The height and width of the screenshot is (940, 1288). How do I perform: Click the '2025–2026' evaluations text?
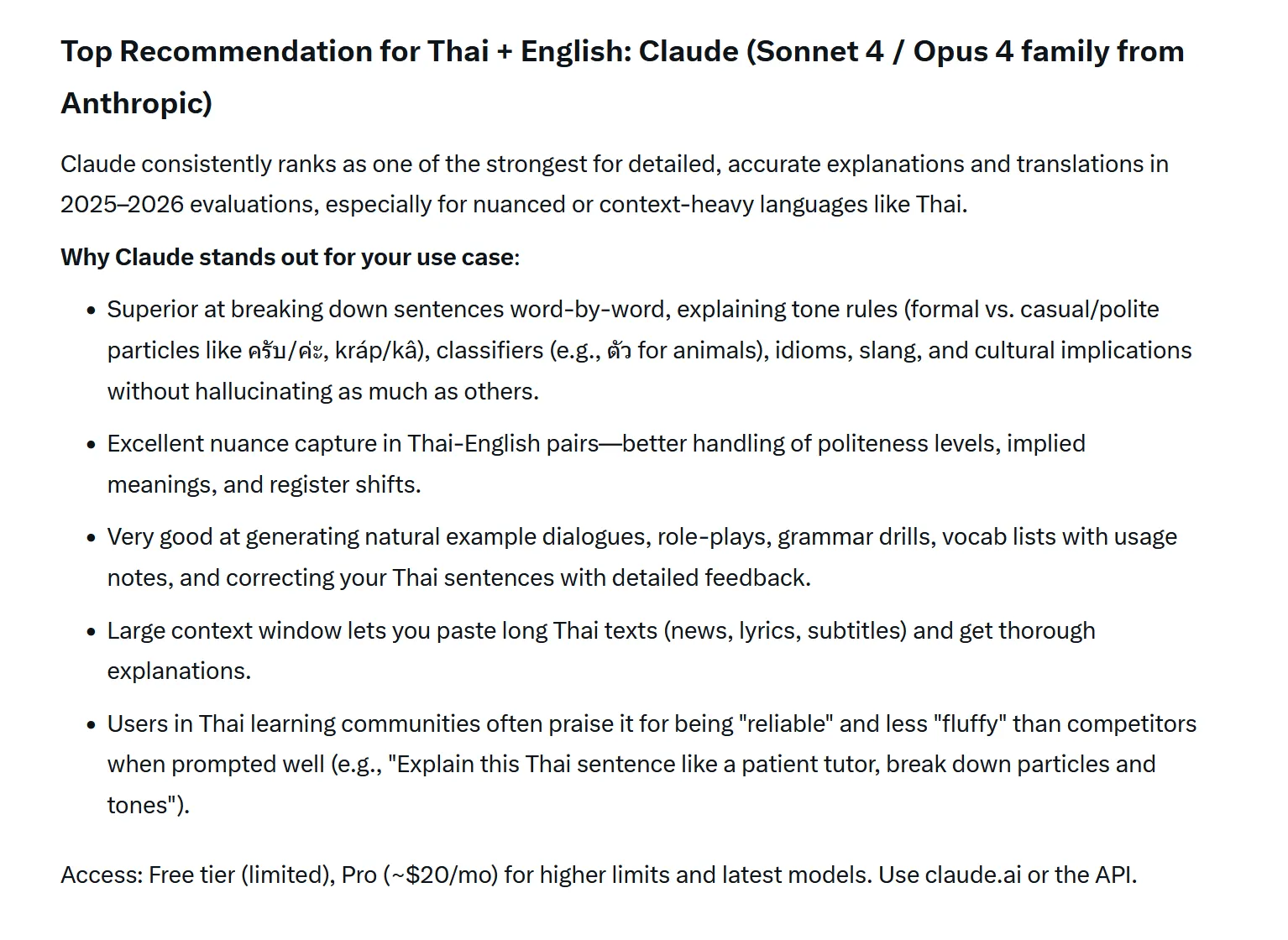coord(122,205)
